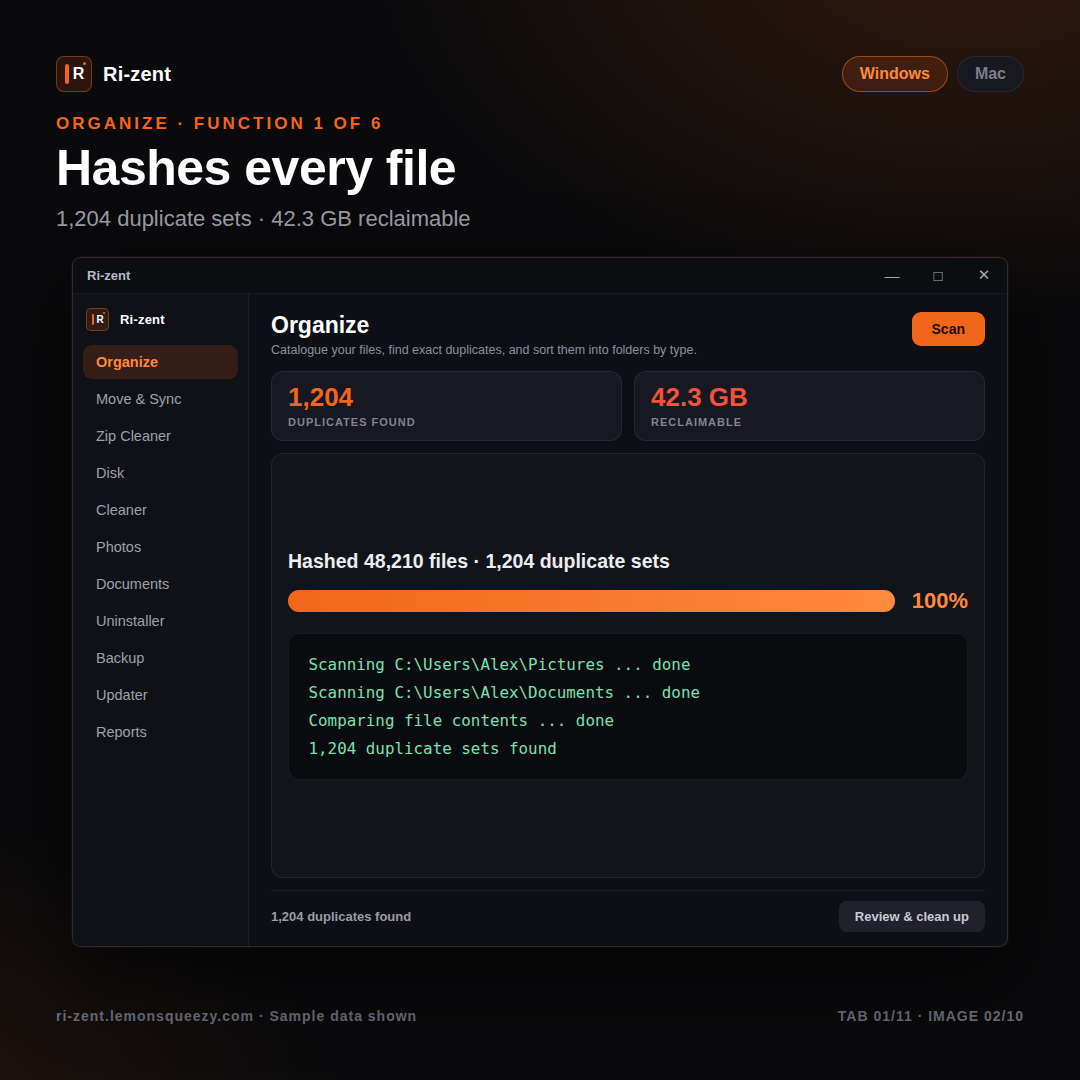Click the 'Organize · Function 1 of 6' label
This screenshot has width=1080, height=1080.
click(x=219, y=123)
